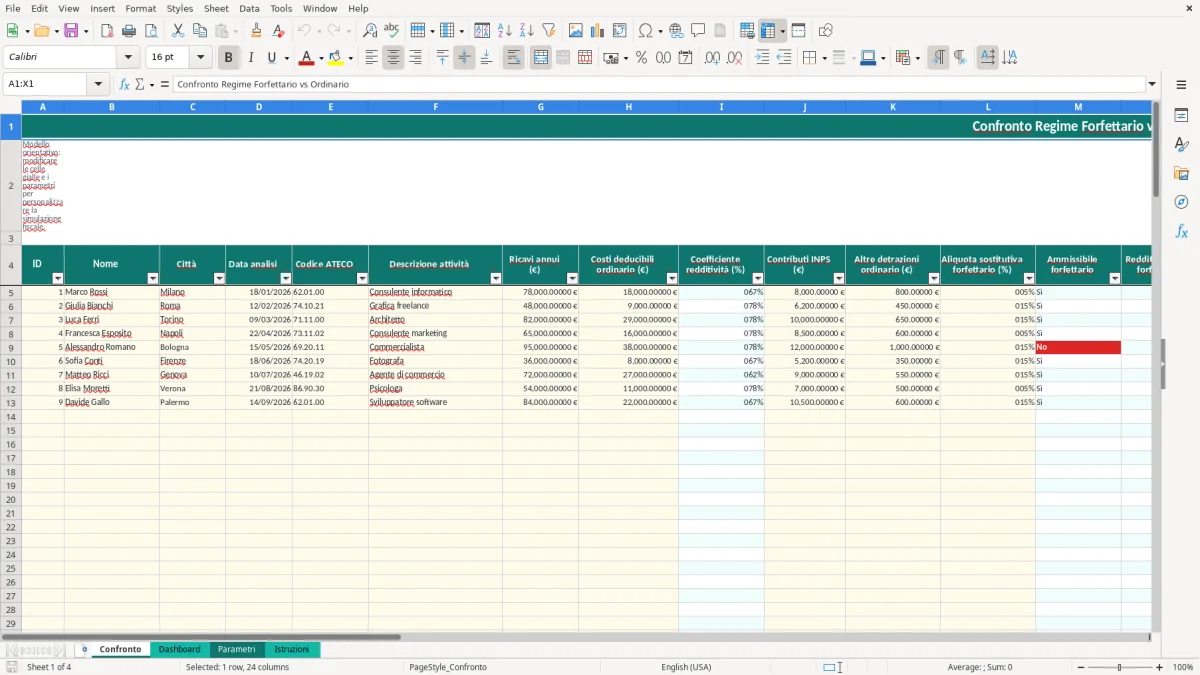The width and height of the screenshot is (1200, 675).
Task: Click the Font Color red swatch button
Action: click(x=306, y=58)
